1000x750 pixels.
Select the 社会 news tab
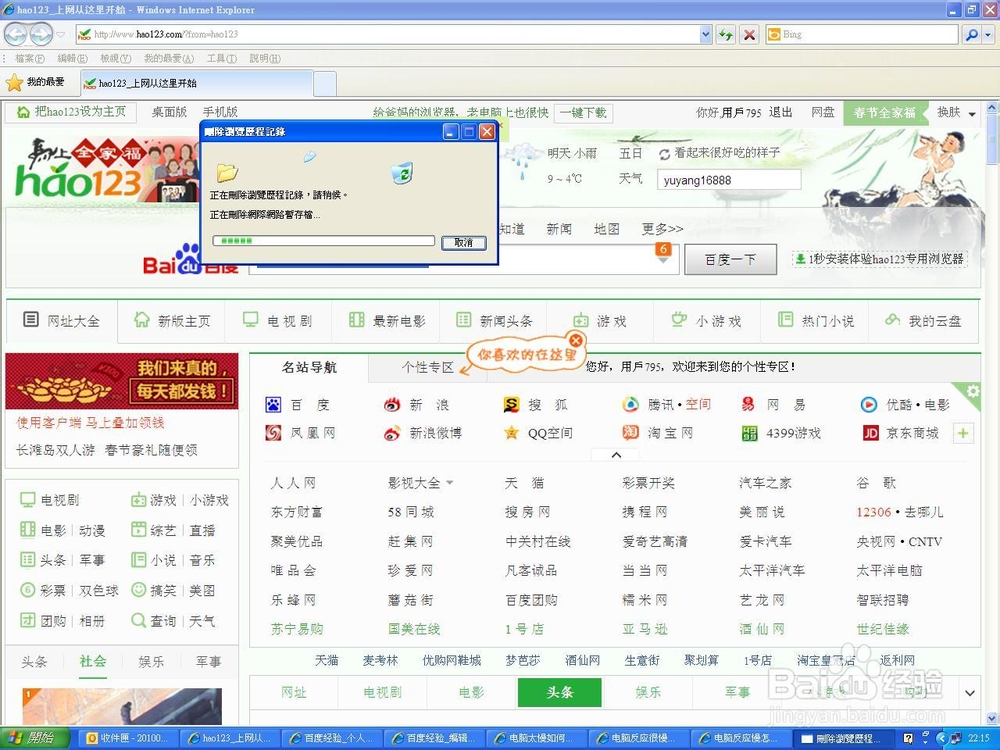92,661
